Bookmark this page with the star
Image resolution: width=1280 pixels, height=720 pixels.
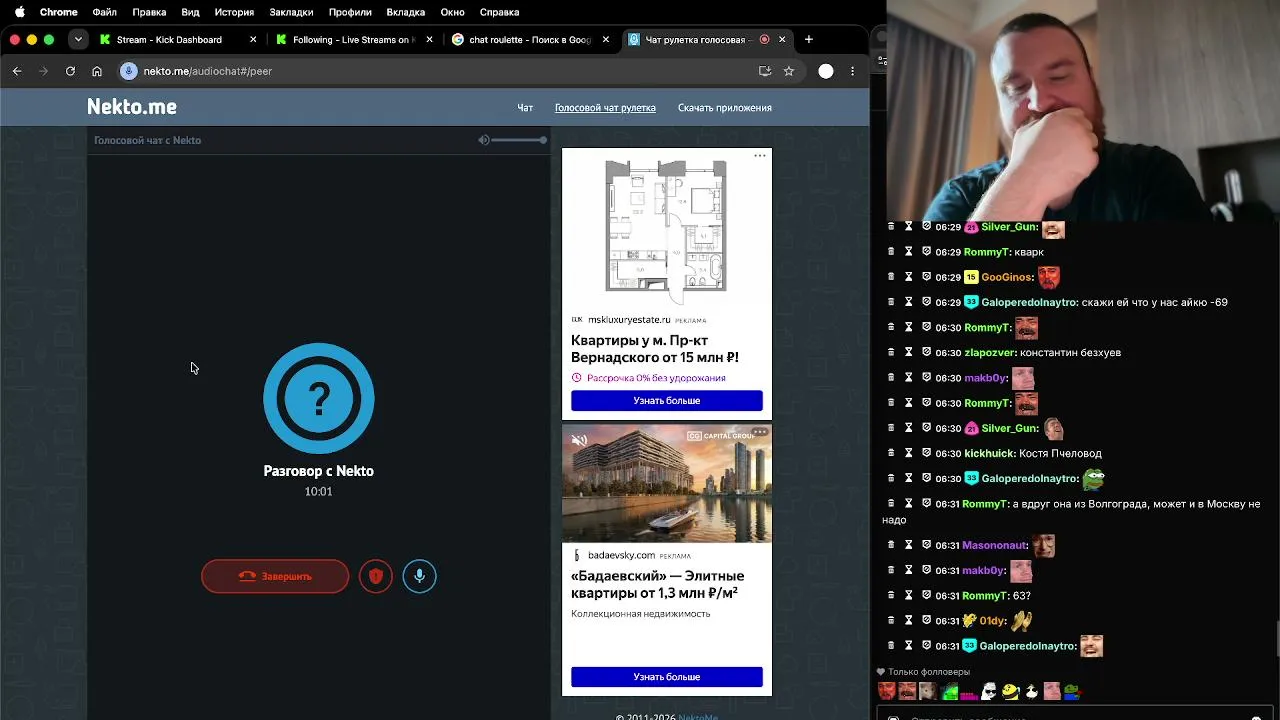coord(789,71)
